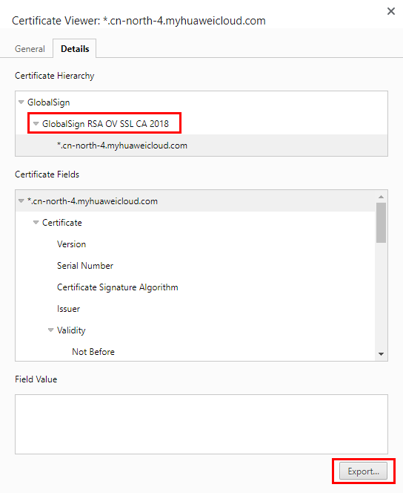Click inside the Field Value box
This screenshot has width=403, height=493.
pos(201,424)
